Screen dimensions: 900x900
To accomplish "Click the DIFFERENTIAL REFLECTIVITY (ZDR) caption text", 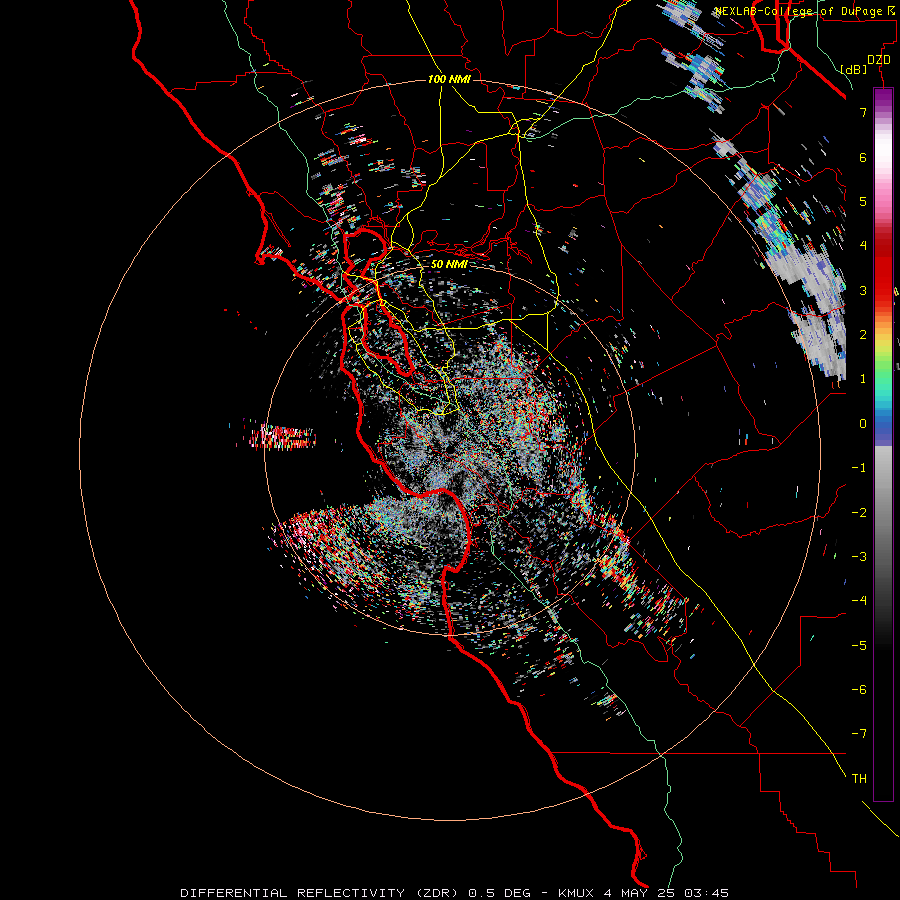I will pyautogui.click(x=321, y=893).
